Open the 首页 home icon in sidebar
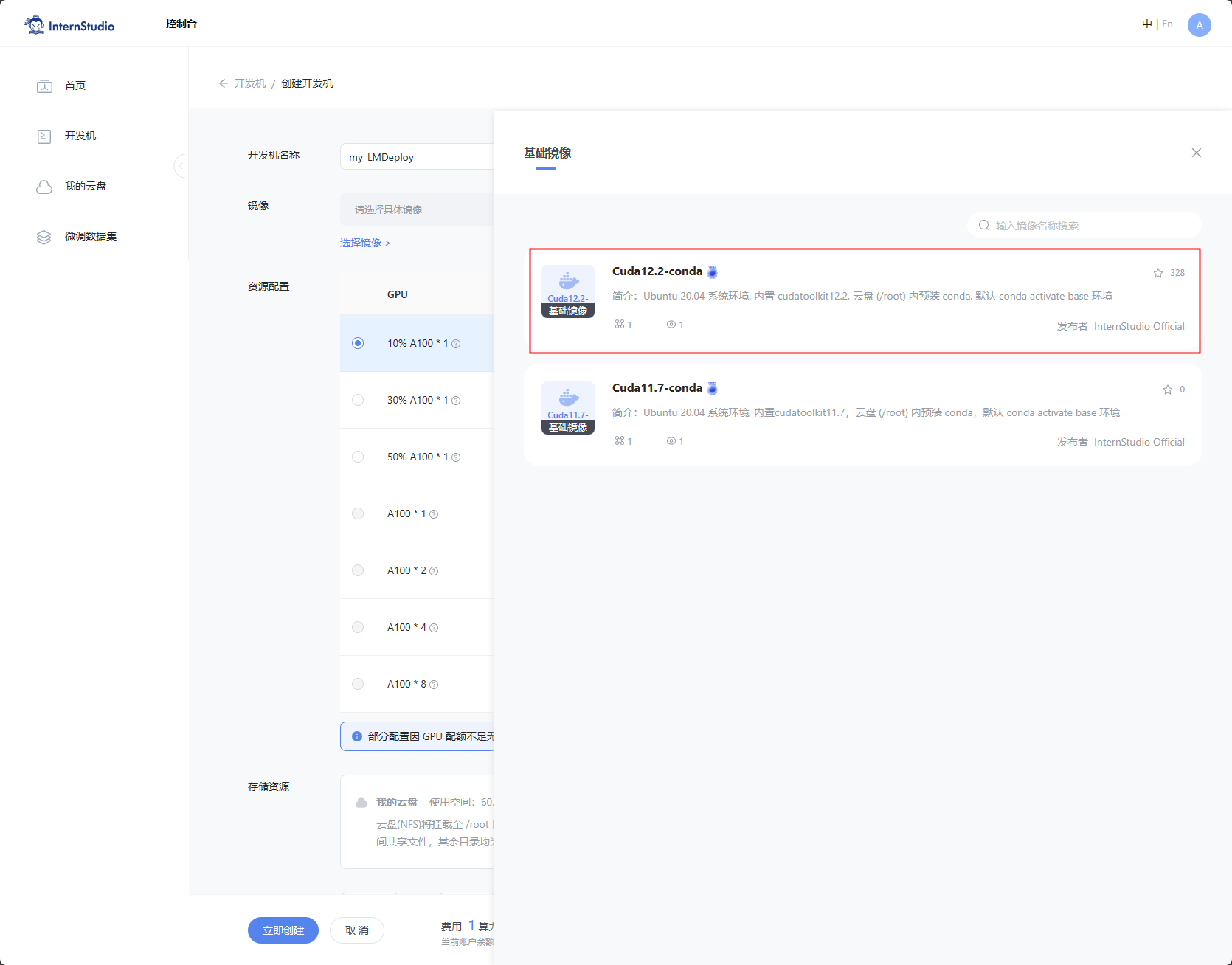Image resolution: width=1232 pixels, height=965 pixels. point(44,86)
